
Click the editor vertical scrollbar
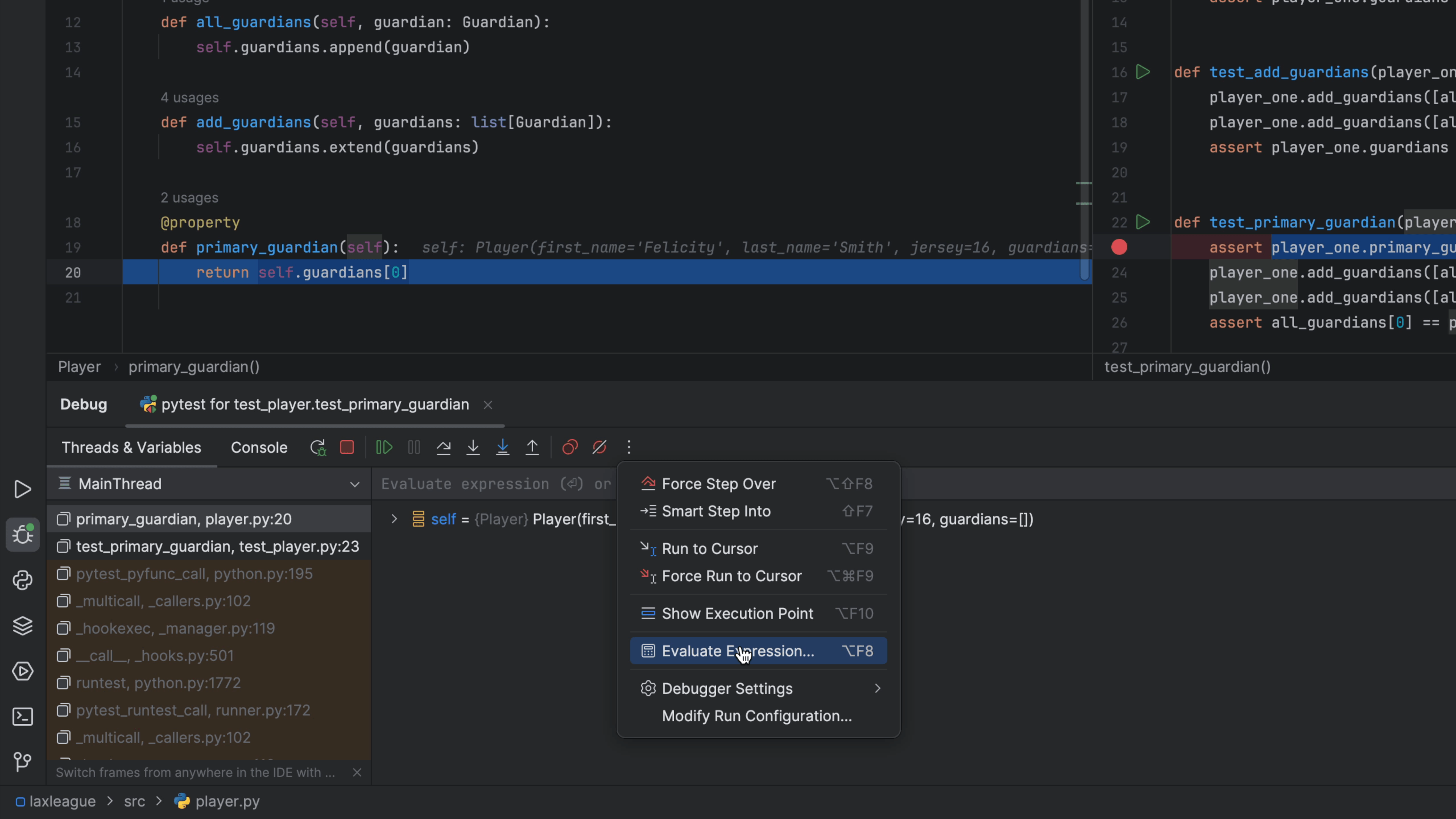click(x=1084, y=136)
